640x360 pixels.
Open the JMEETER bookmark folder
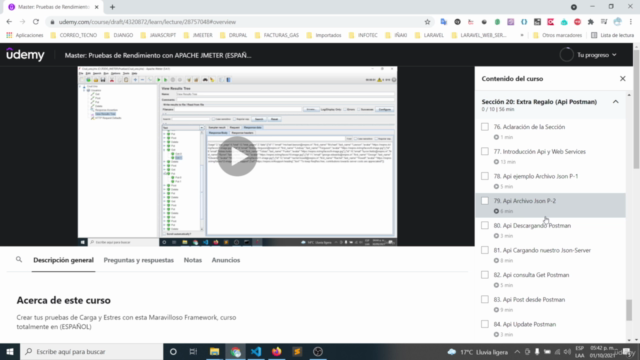198,35
